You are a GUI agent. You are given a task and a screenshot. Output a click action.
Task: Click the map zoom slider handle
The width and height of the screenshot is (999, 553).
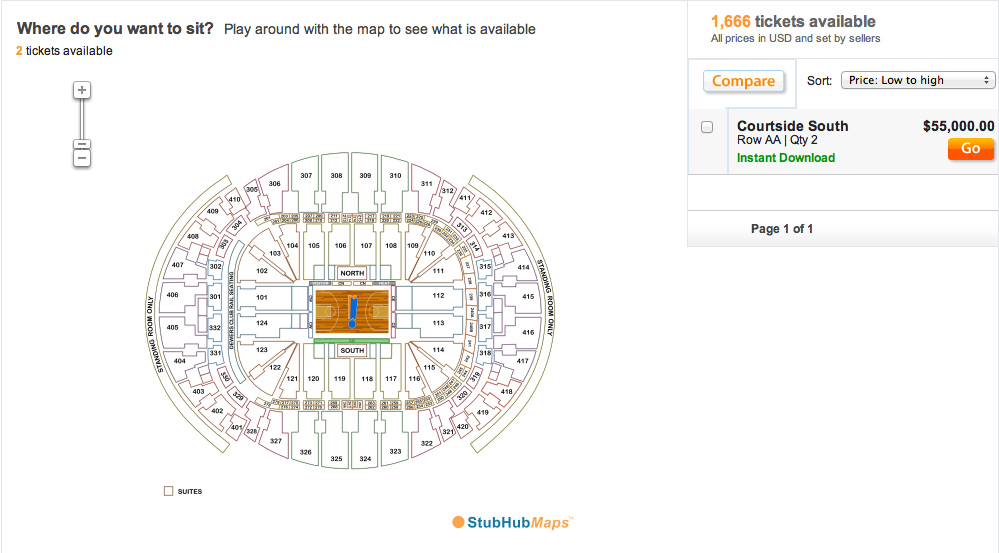pyautogui.click(x=82, y=144)
